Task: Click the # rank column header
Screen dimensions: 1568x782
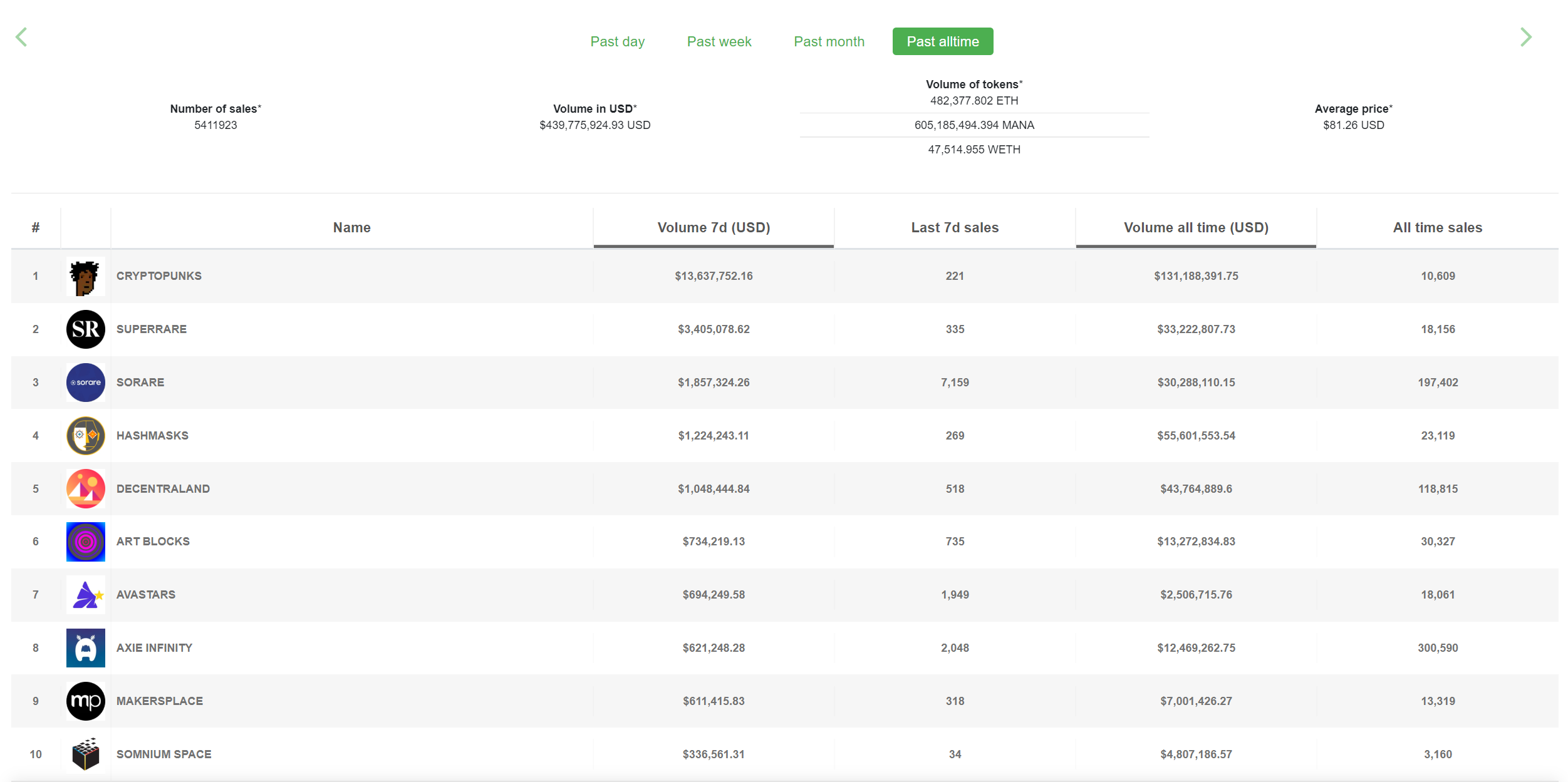Action: (36, 227)
